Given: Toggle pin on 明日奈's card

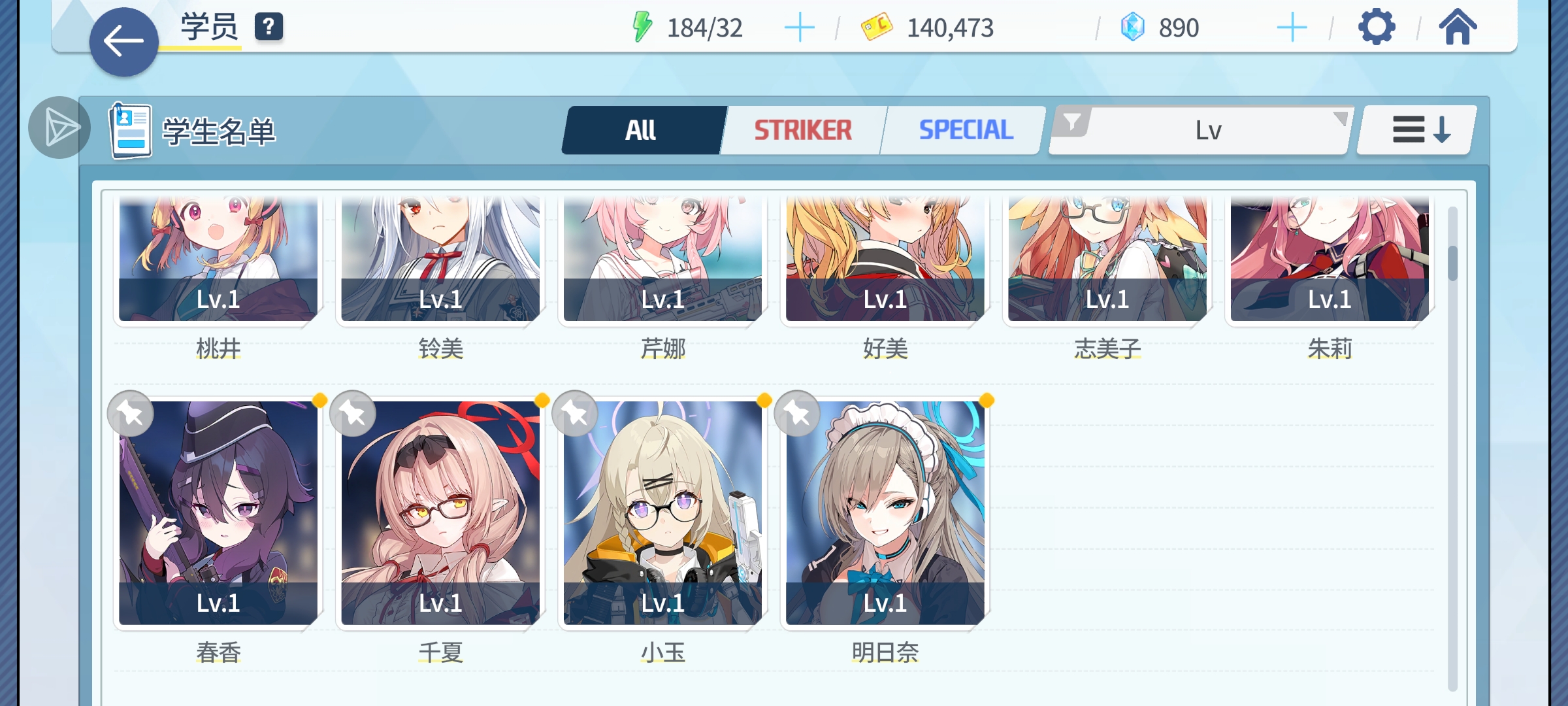Looking at the screenshot, I should (797, 413).
